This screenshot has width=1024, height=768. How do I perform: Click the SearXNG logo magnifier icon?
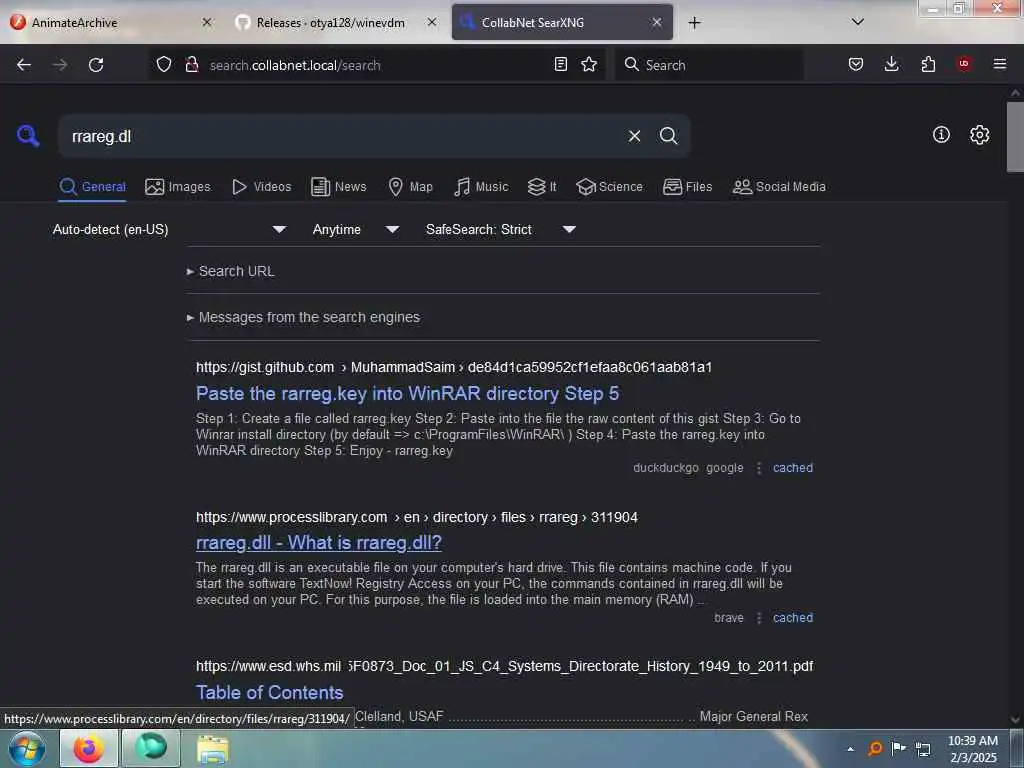pyautogui.click(x=27, y=136)
